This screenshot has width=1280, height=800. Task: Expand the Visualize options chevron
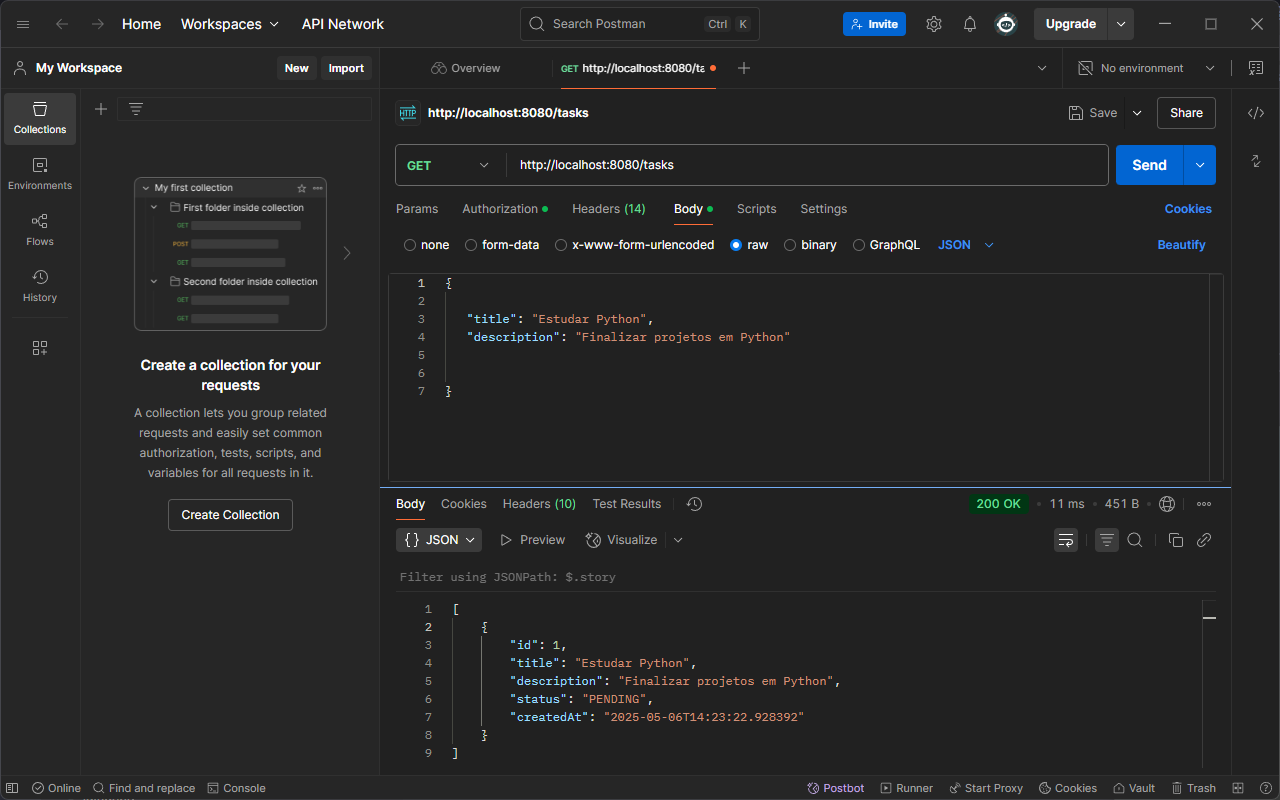(678, 540)
